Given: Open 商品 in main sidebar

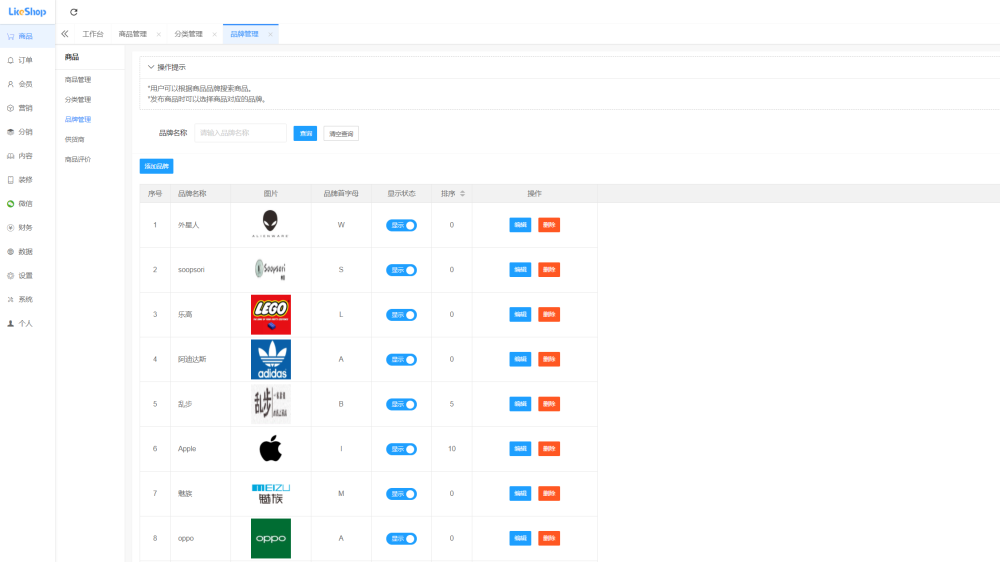Looking at the screenshot, I should (x=26, y=36).
